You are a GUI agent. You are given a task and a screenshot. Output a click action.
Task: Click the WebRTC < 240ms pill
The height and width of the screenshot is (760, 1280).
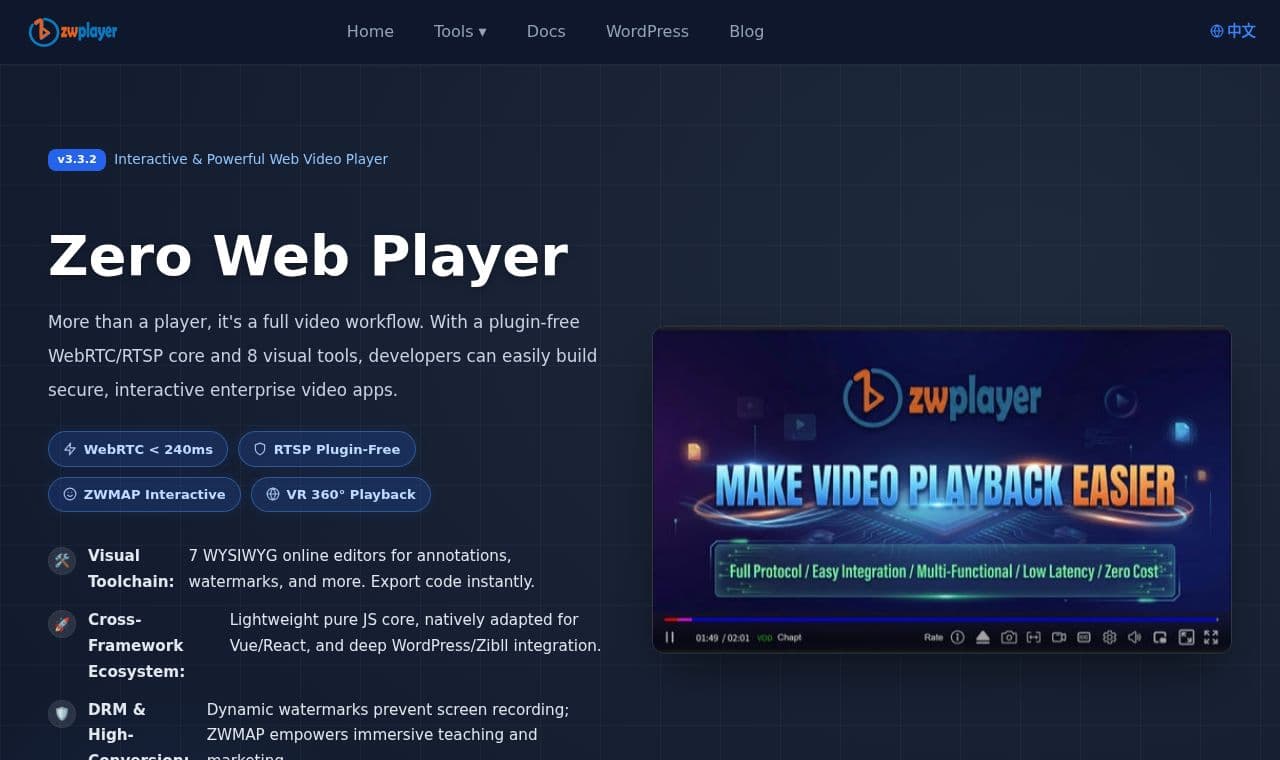[x=138, y=449]
